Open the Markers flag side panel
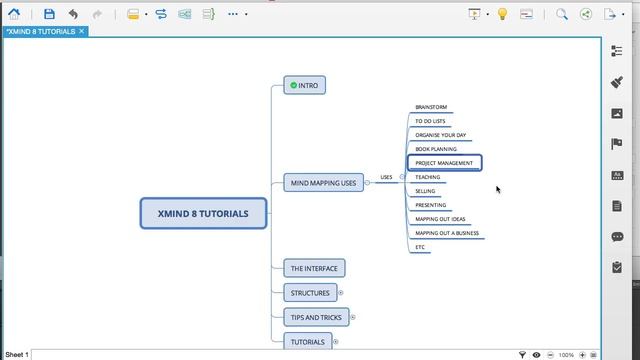The height and width of the screenshot is (360, 640). click(x=617, y=144)
